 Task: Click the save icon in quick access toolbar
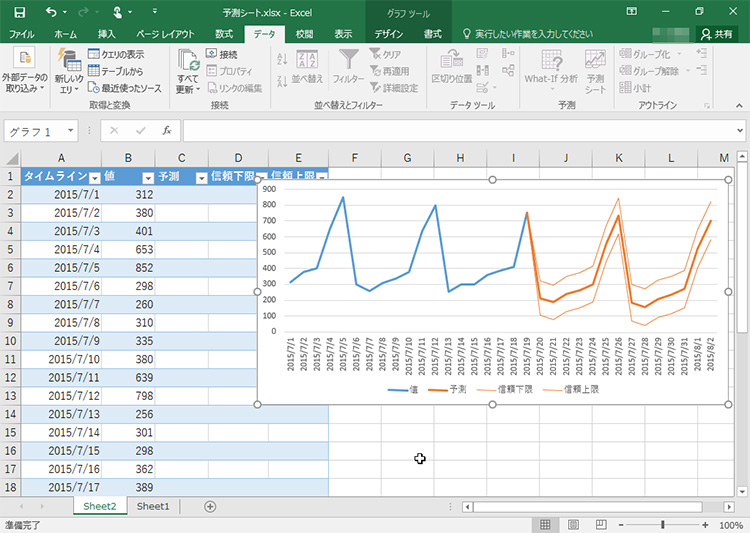[19, 11]
